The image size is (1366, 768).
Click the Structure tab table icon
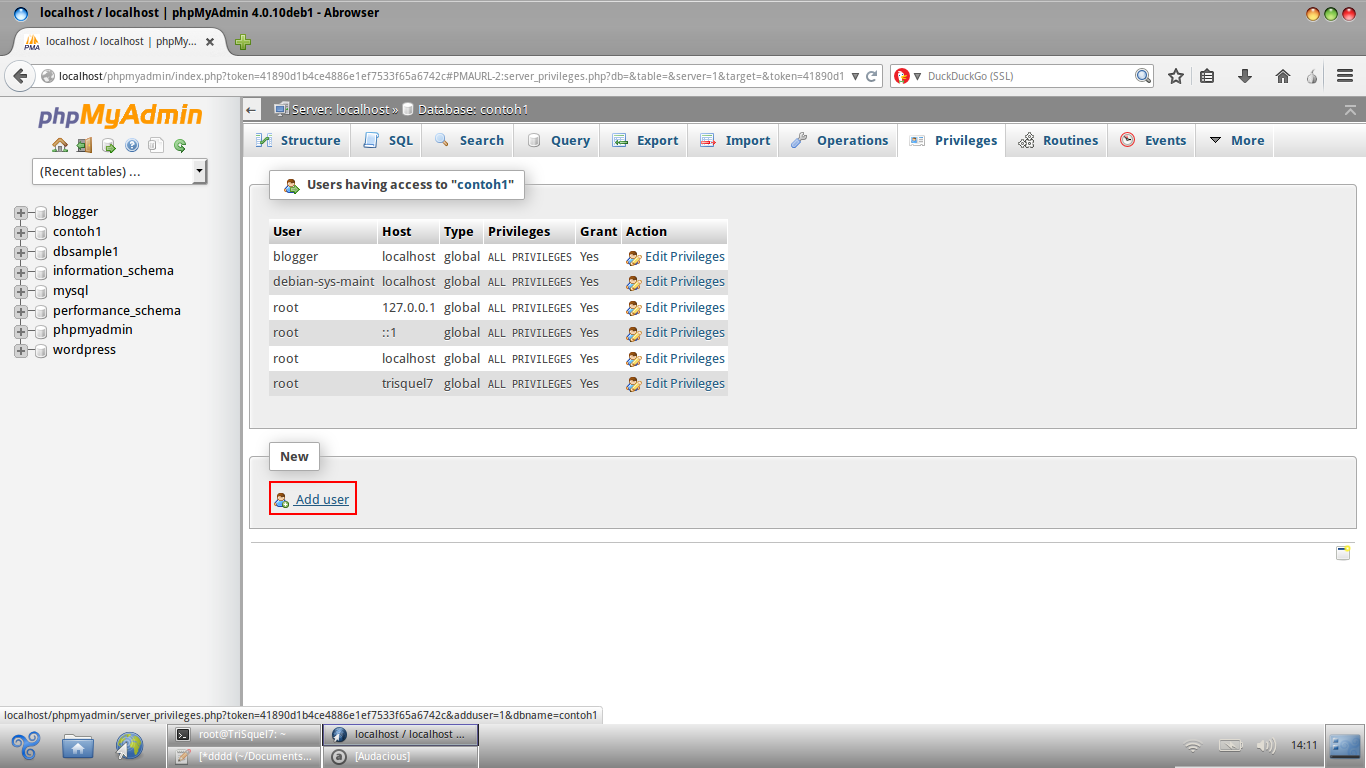click(x=266, y=140)
